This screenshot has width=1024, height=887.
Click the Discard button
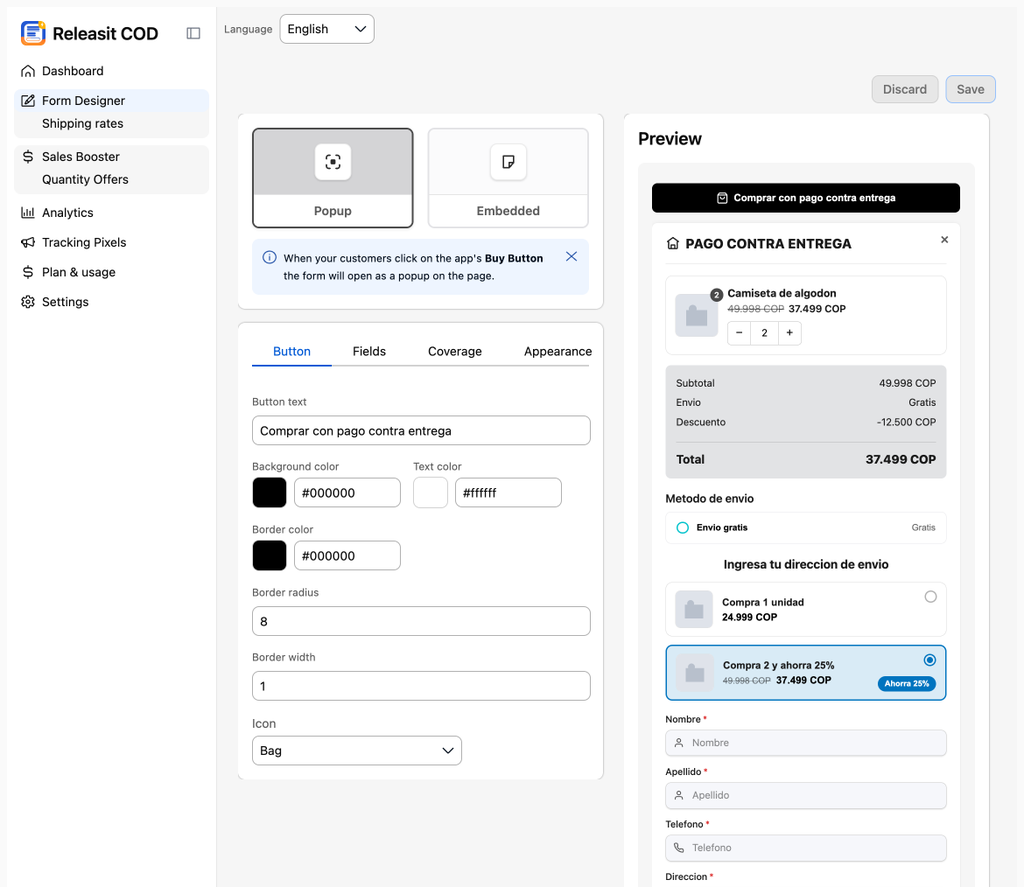tap(904, 89)
